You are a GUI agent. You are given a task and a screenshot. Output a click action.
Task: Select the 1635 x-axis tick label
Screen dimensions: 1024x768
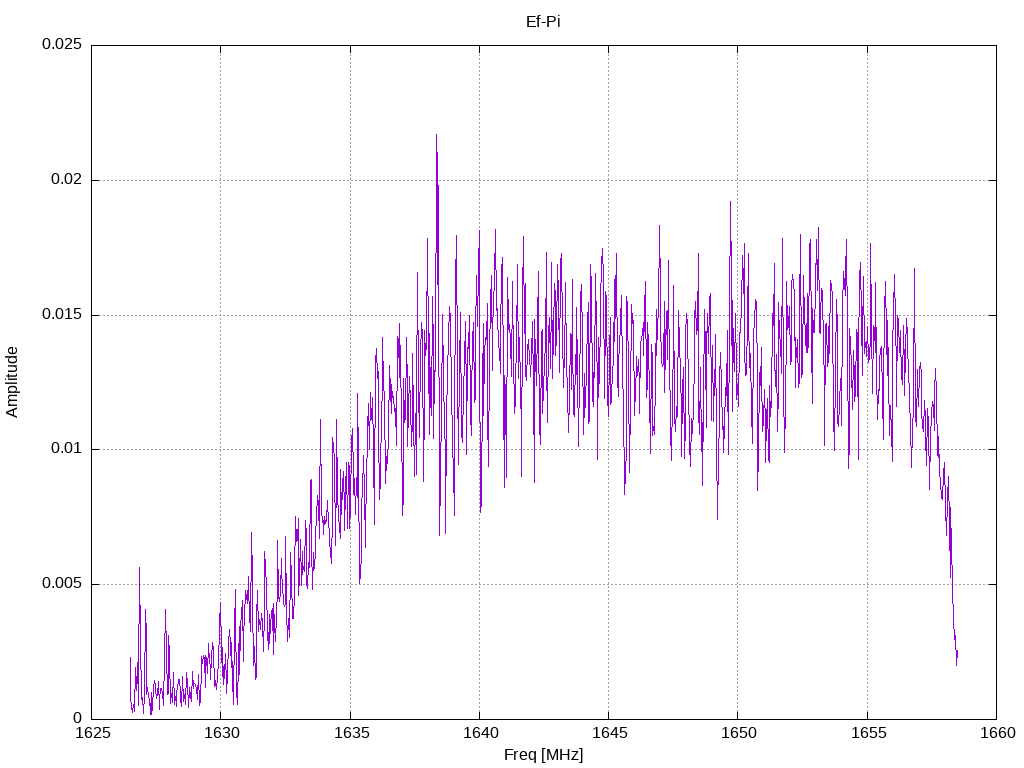pyautogui.click(x=351, y=733)
